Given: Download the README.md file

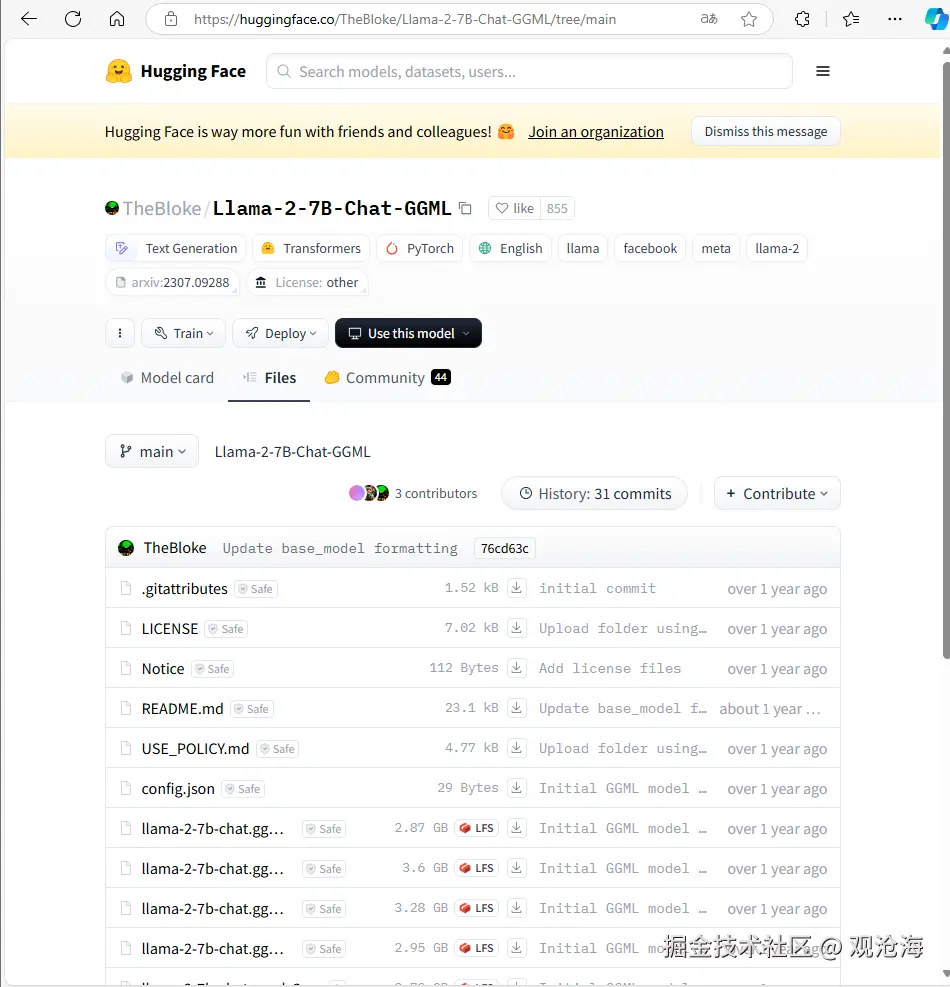Looking at the screenshot, I should pyautogui.click(x=516, y=708).
